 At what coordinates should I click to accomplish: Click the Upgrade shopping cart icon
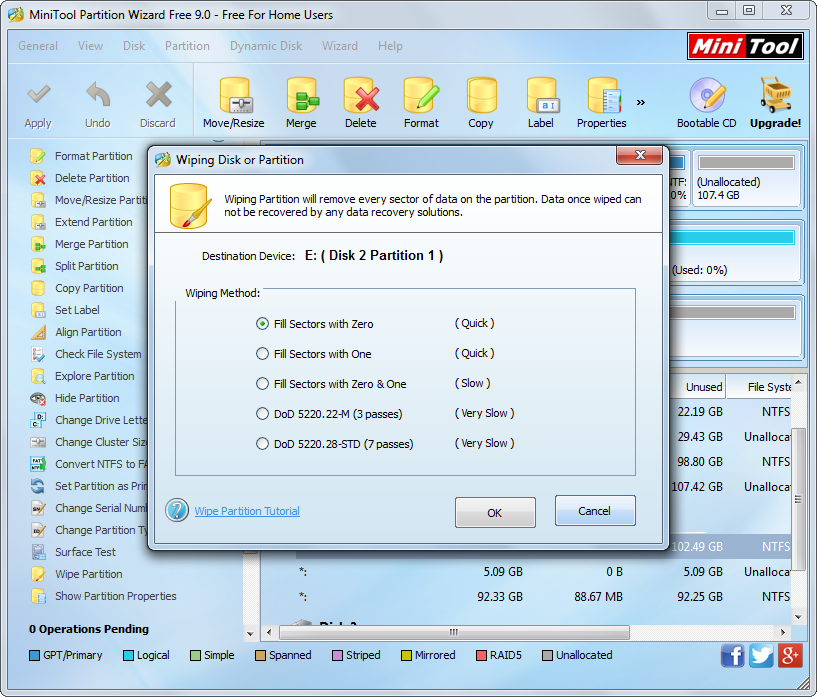775,98
